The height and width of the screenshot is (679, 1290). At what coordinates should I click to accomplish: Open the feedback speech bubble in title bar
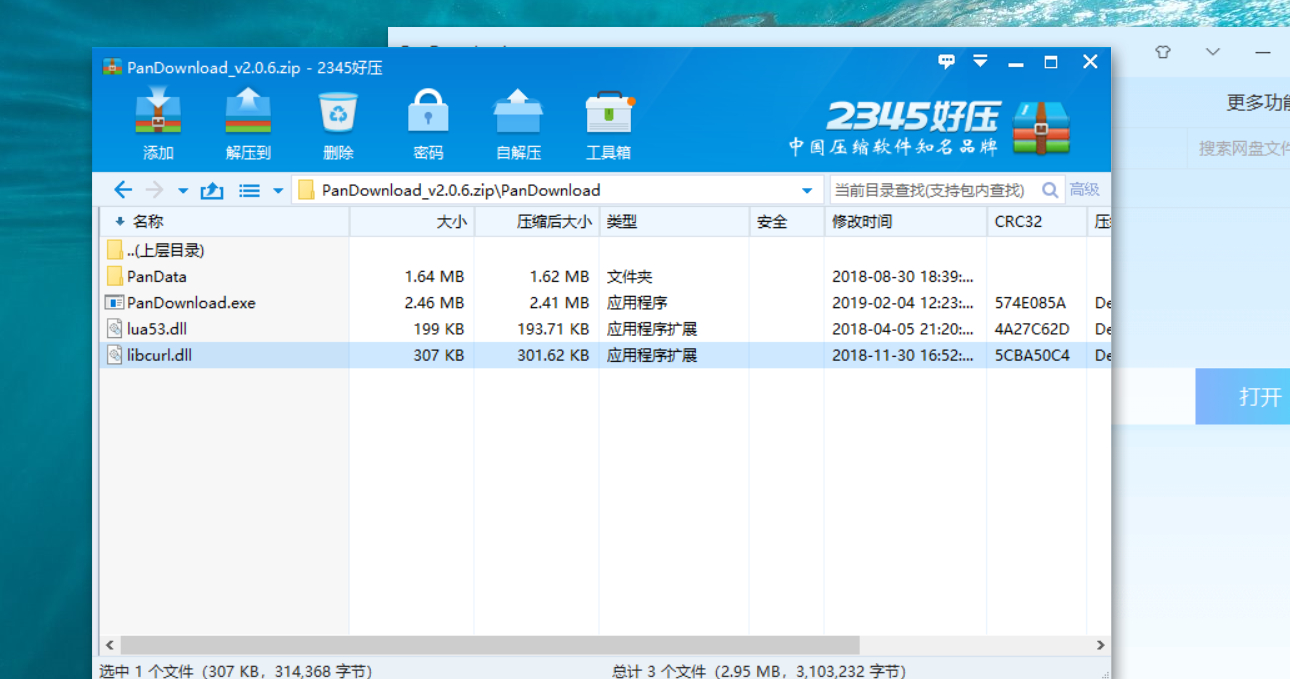click(x=946, y=62)
